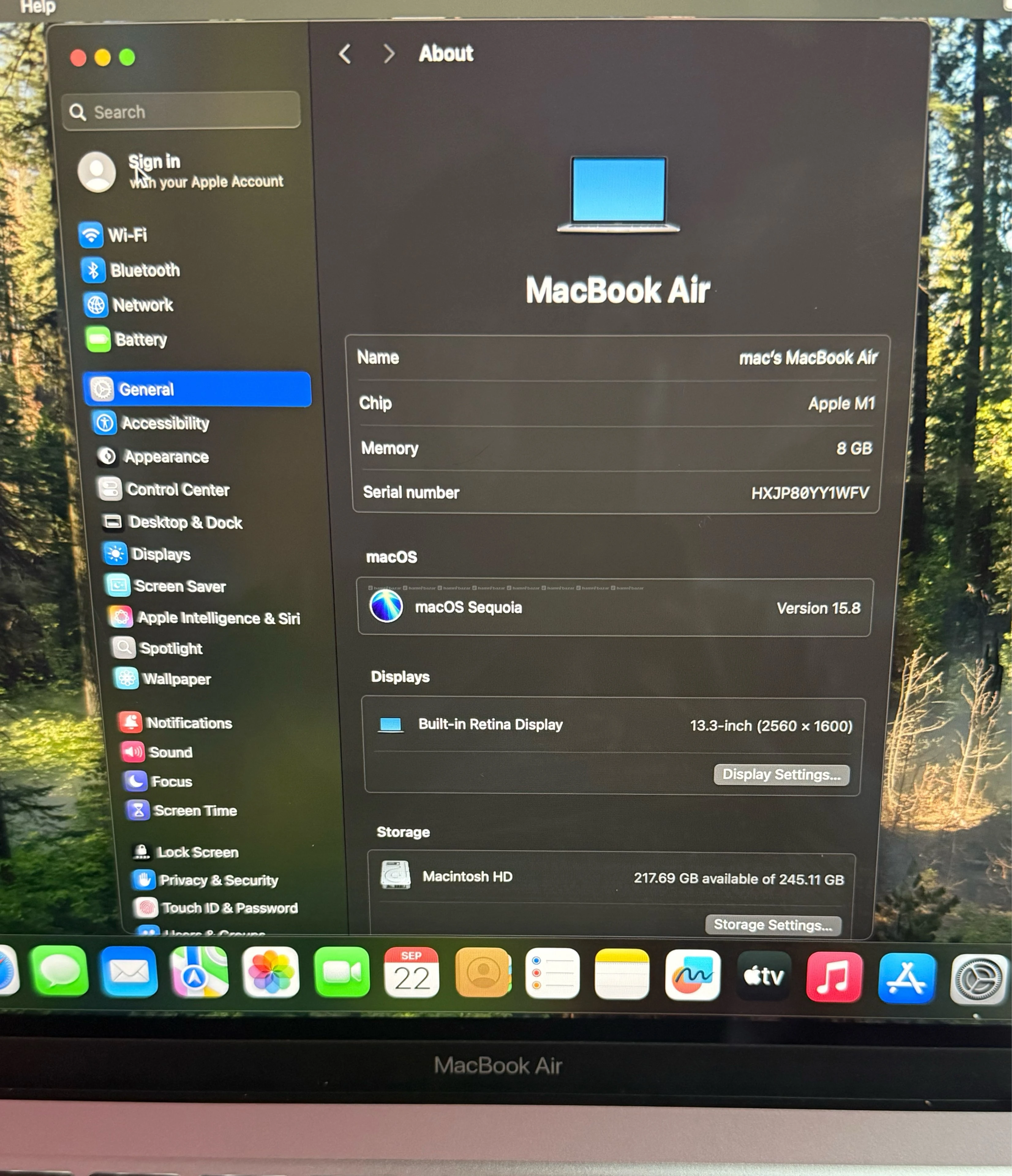The width and height of the screenshot is (1012, 1176).
Task: Open Screen Saver settings
Action: (x=165, y=586)
